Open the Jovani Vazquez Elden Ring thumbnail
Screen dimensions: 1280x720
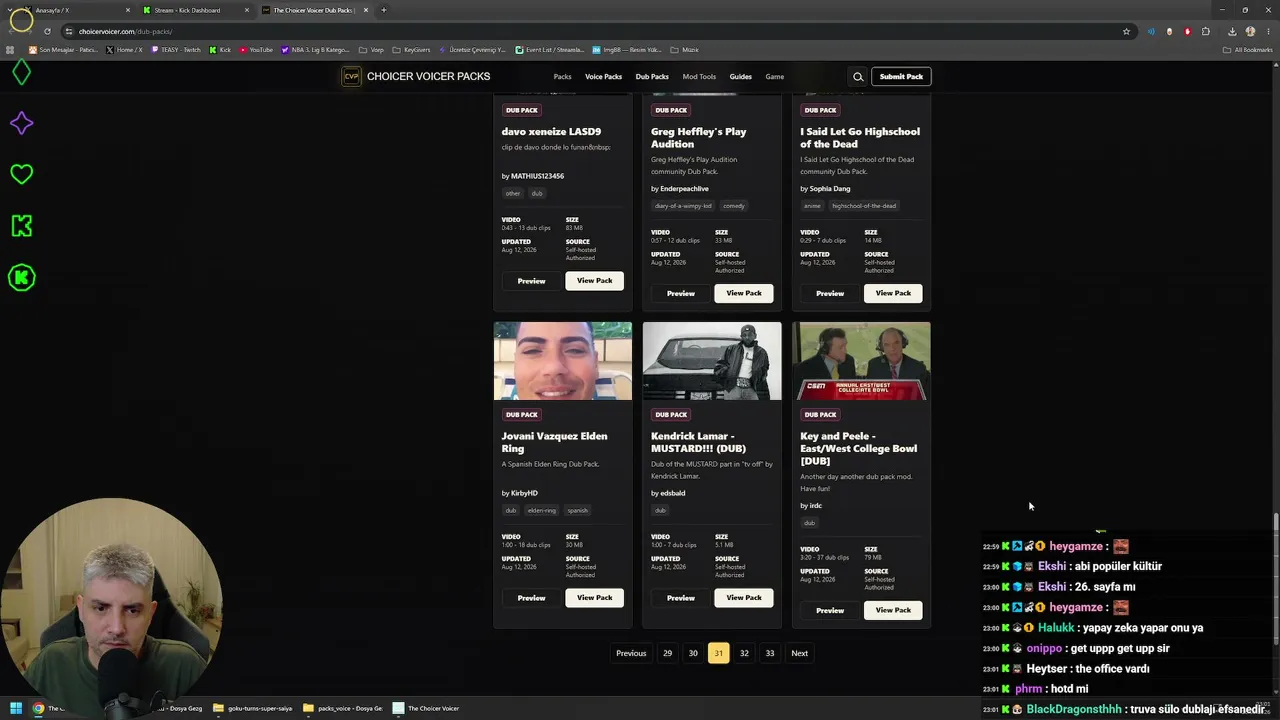pyautogui.click(x=563, y=361)
